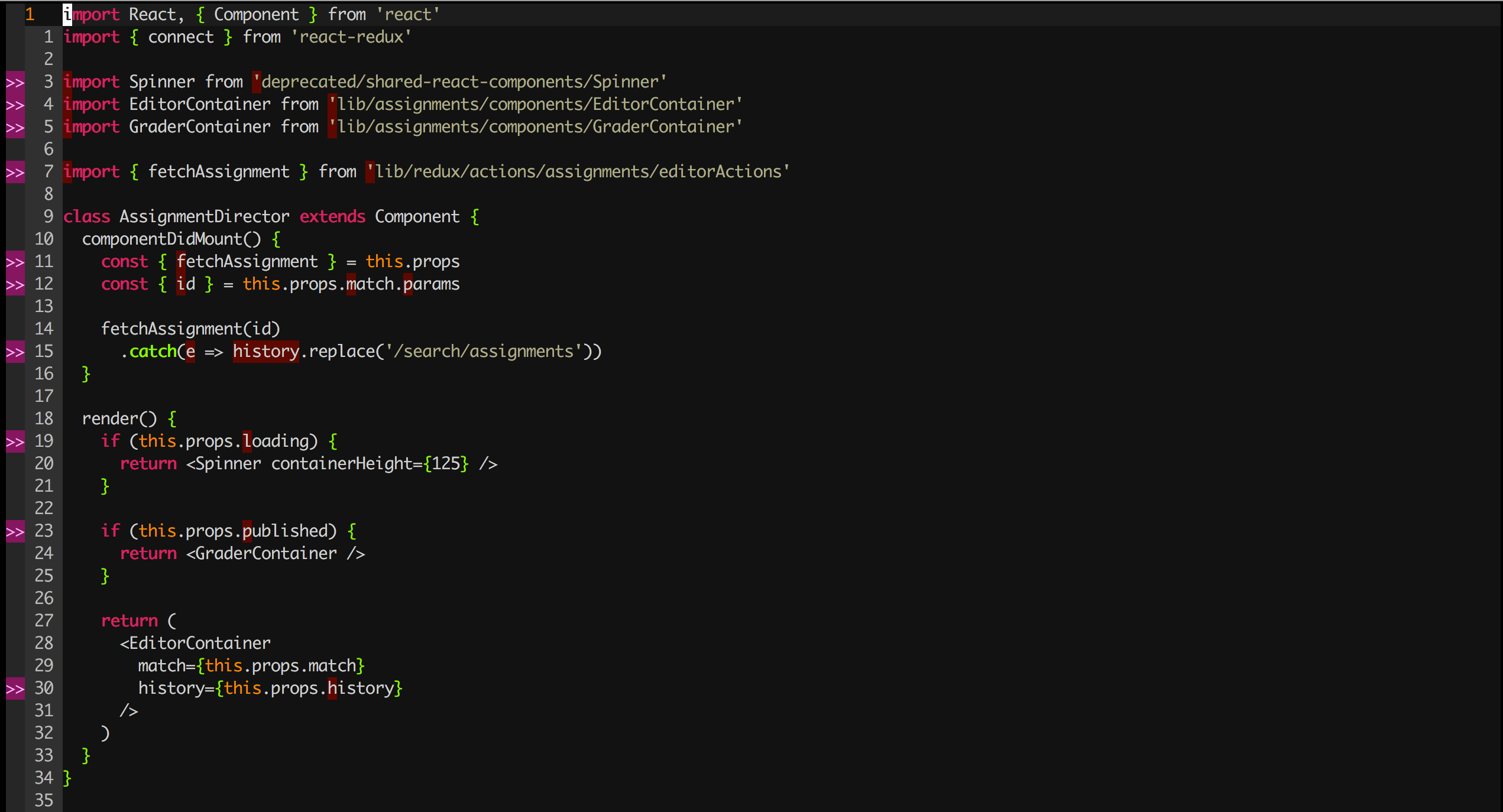Click the lint error marker on line 11

coord(15,262)
